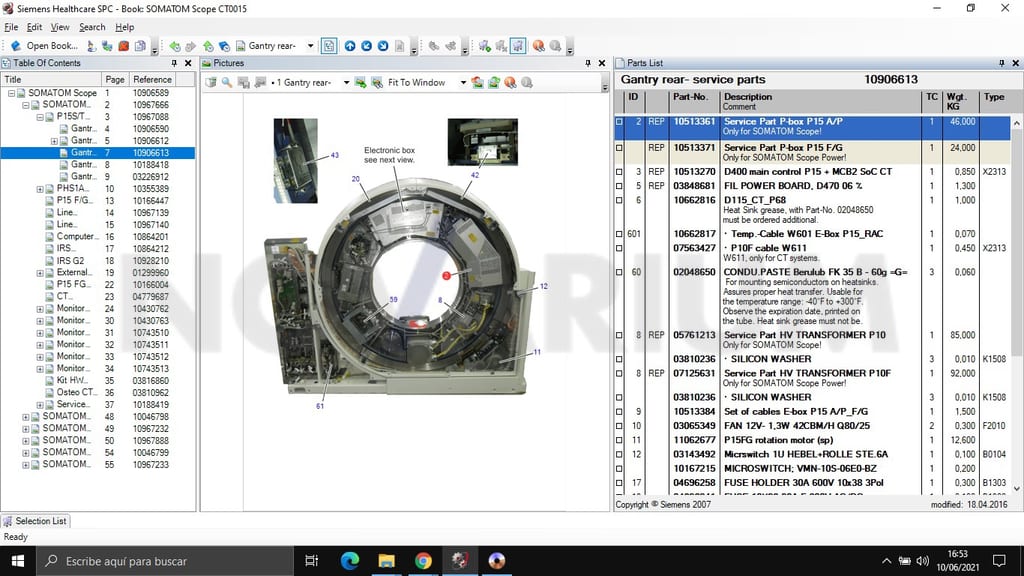Click the blue right arrow navigation icon

click(x=383, y=46)
